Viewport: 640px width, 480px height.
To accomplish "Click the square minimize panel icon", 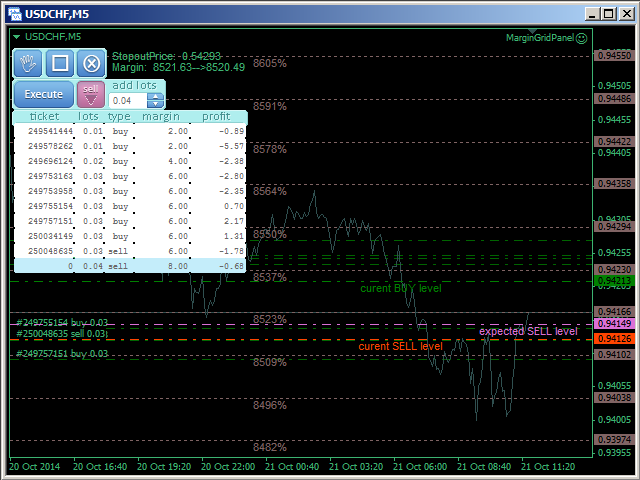I will click(x=60, y=63).
